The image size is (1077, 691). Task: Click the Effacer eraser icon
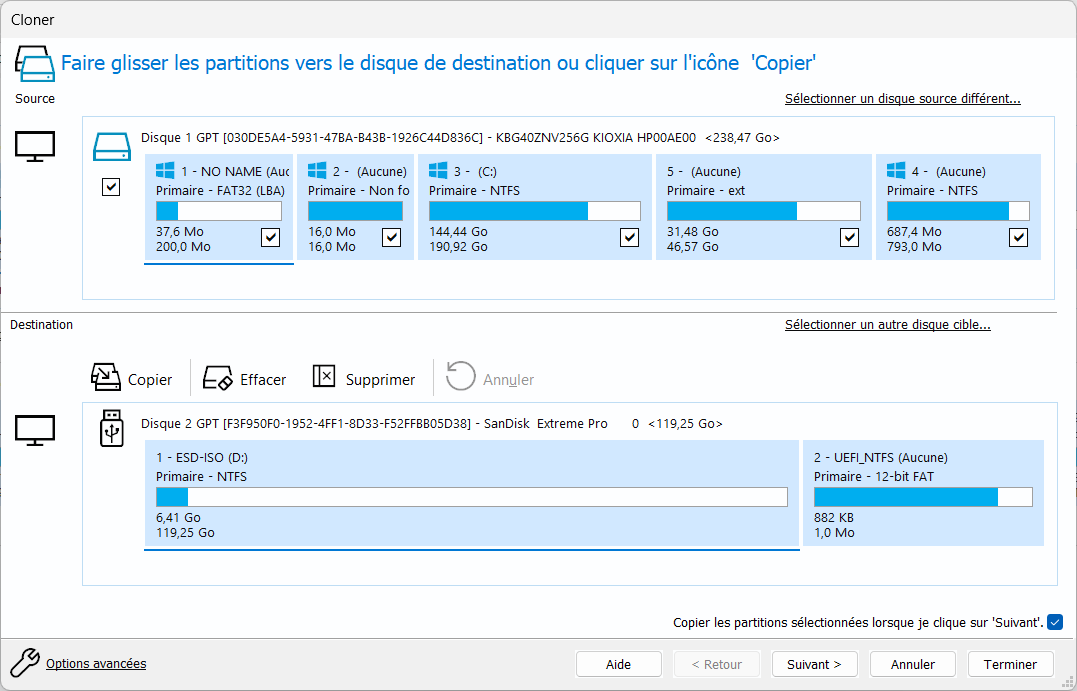[x=218, y=378]
